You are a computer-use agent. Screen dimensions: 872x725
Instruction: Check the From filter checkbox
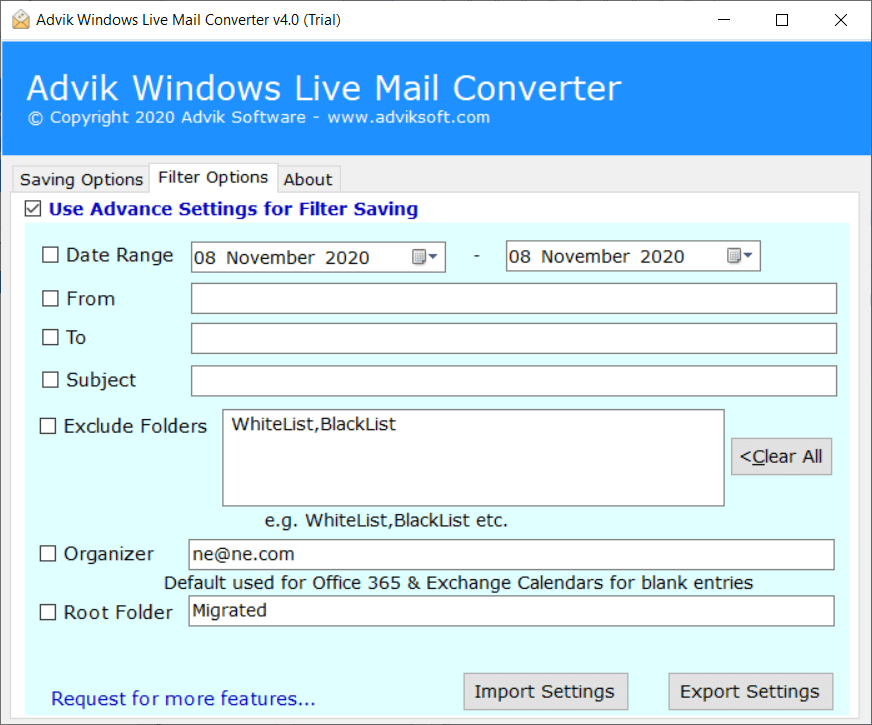tap(49, 297)
